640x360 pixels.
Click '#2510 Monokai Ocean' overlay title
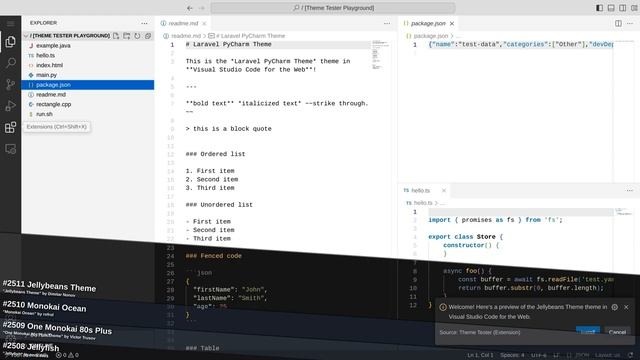point(44,306)
